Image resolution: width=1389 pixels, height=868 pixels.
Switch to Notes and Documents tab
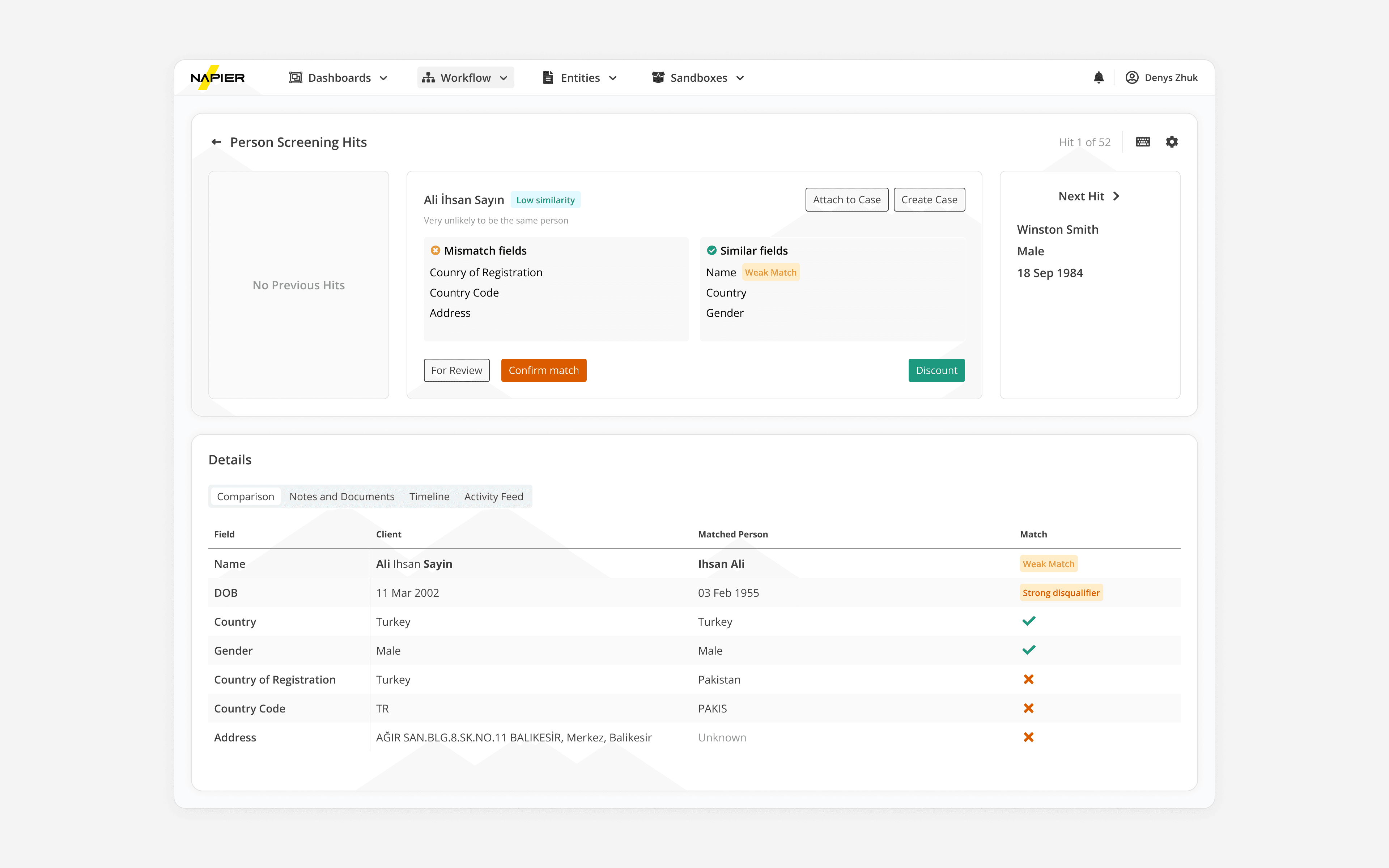341,497
